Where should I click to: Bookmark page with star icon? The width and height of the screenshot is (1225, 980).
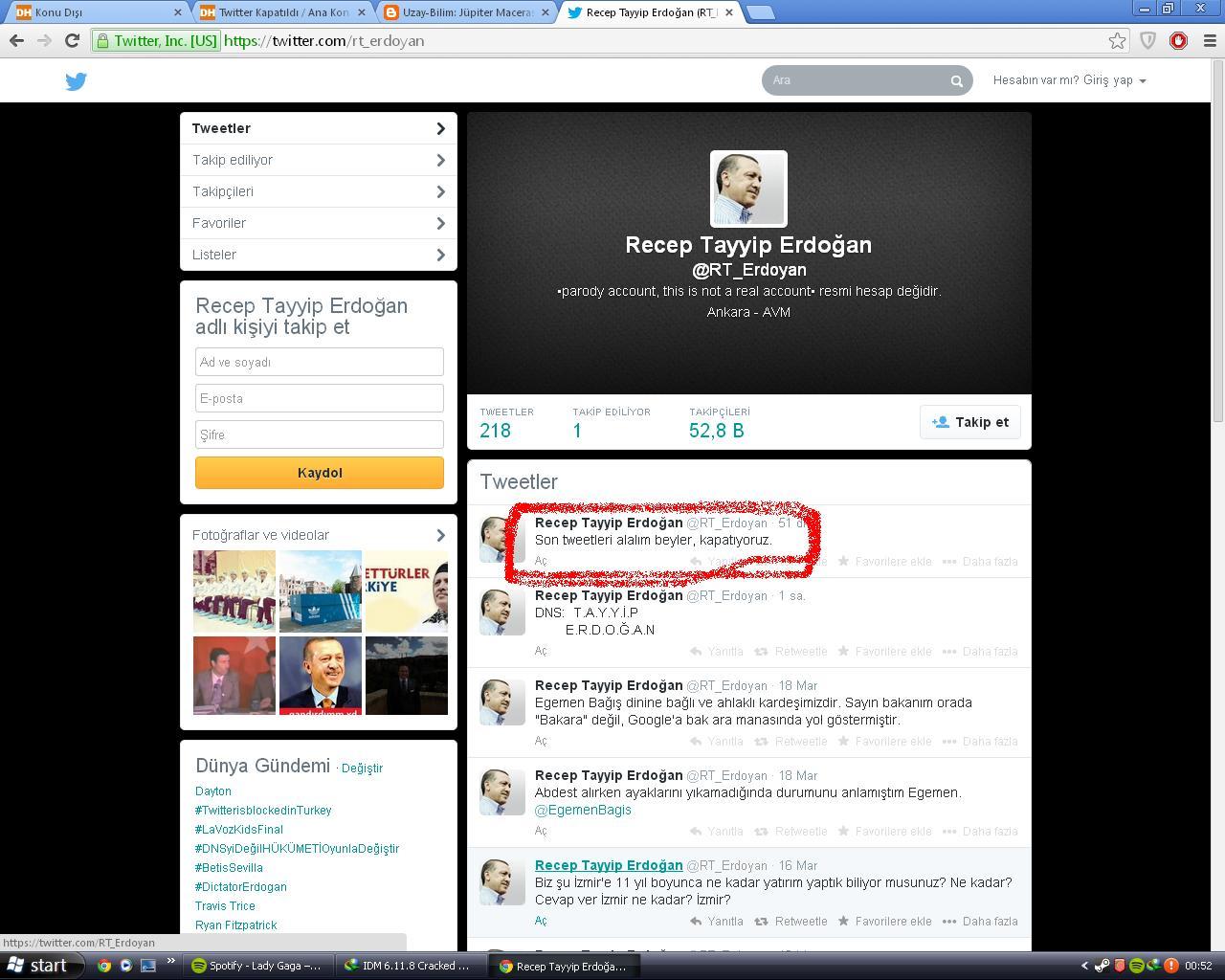1117,41
